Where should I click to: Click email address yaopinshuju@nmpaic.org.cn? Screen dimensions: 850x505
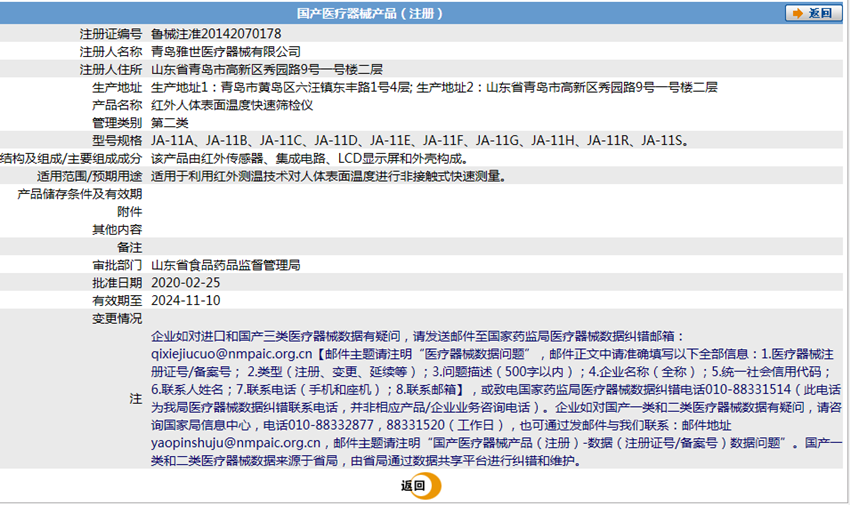(235, 443)
